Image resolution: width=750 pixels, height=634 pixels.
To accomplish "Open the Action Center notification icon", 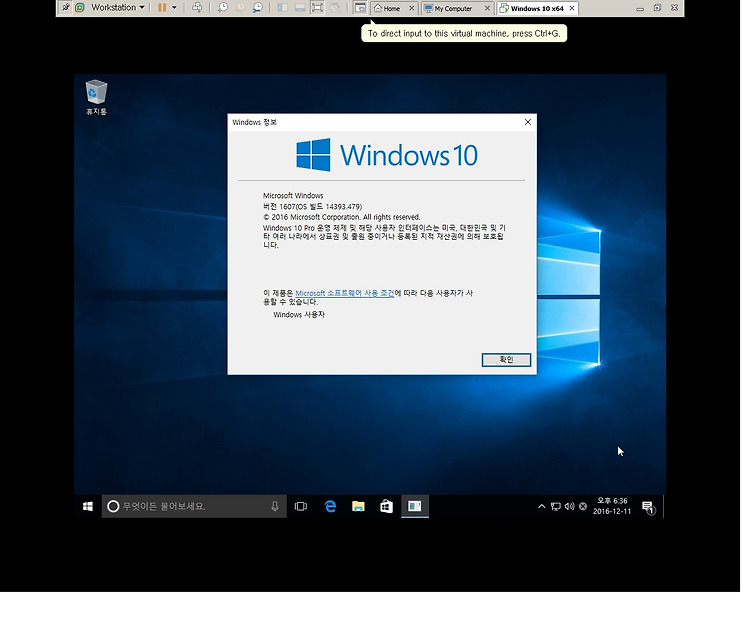I will coord(648,507).
